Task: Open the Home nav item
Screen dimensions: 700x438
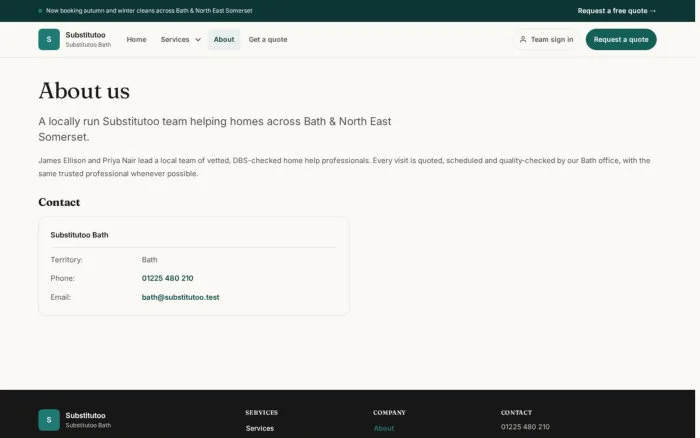Action: point(136,39)
